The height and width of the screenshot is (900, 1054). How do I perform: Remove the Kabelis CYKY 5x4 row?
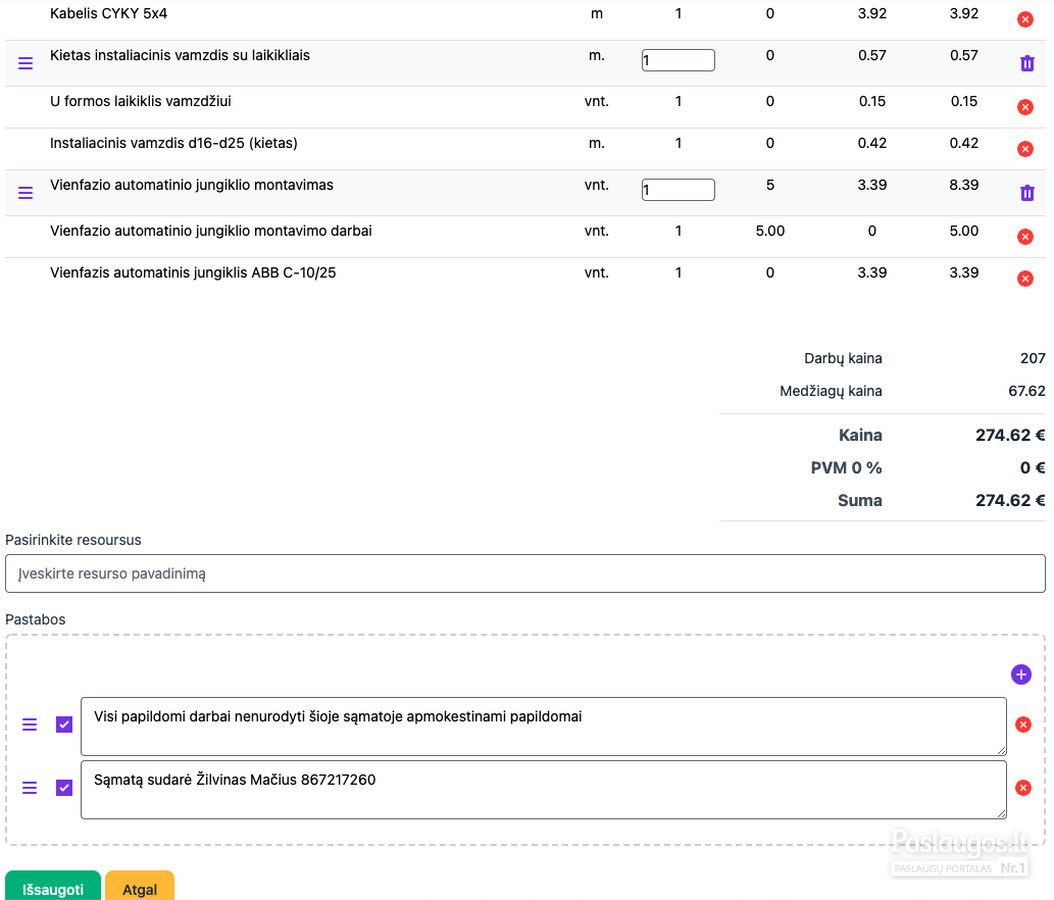click(1025, 19)
